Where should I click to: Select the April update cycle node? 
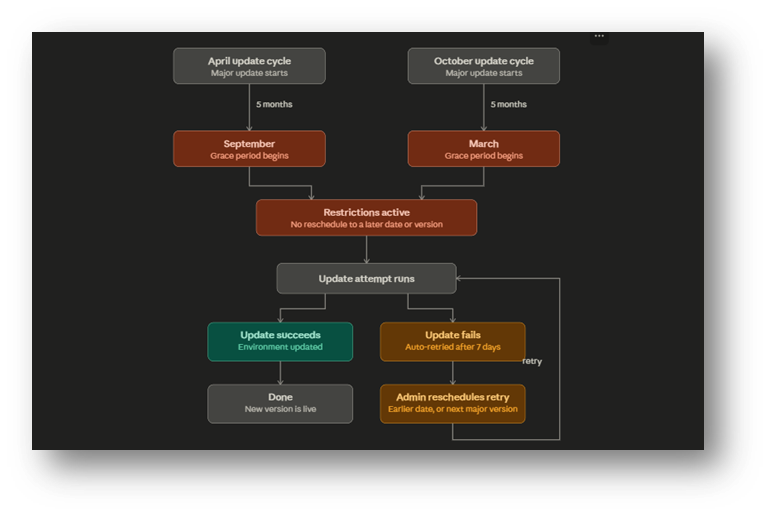point(249,66)
